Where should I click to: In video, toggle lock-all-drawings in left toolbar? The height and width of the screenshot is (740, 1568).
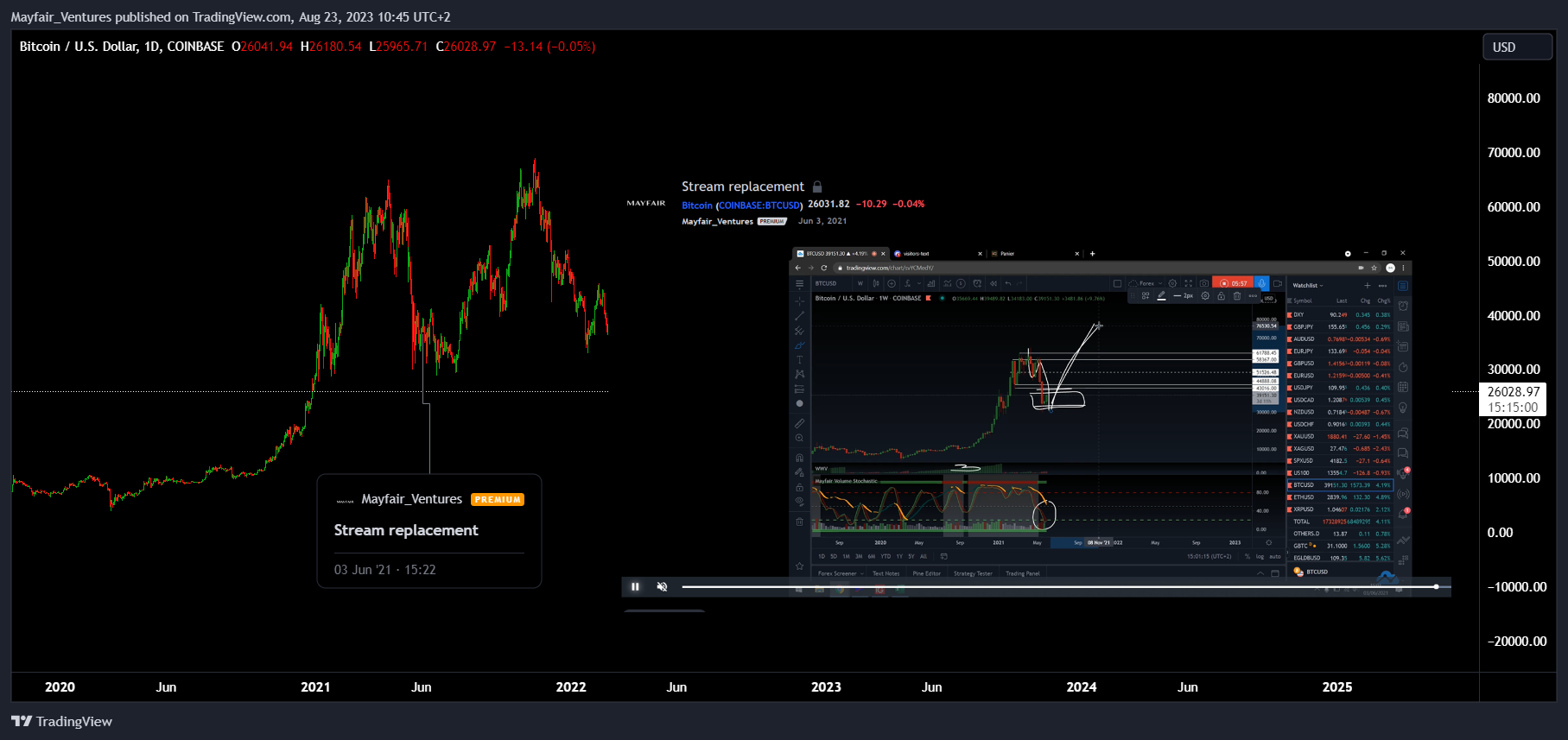pyautogui.click(x=799, y=488)
